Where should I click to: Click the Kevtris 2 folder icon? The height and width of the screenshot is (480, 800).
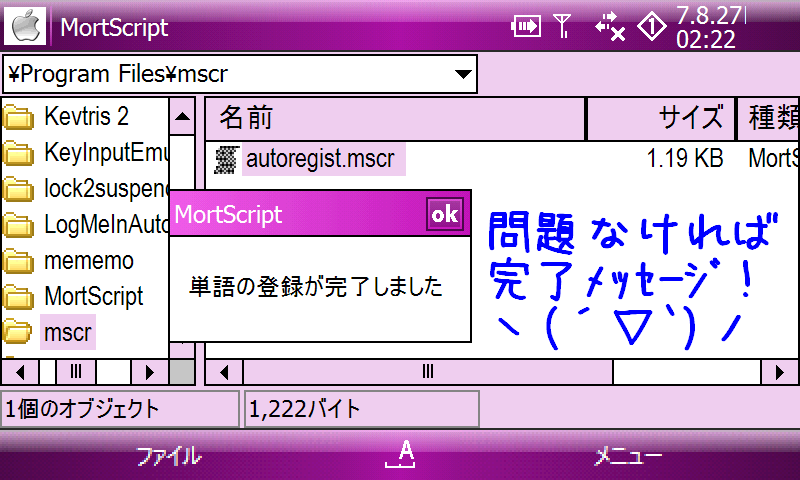18,117
